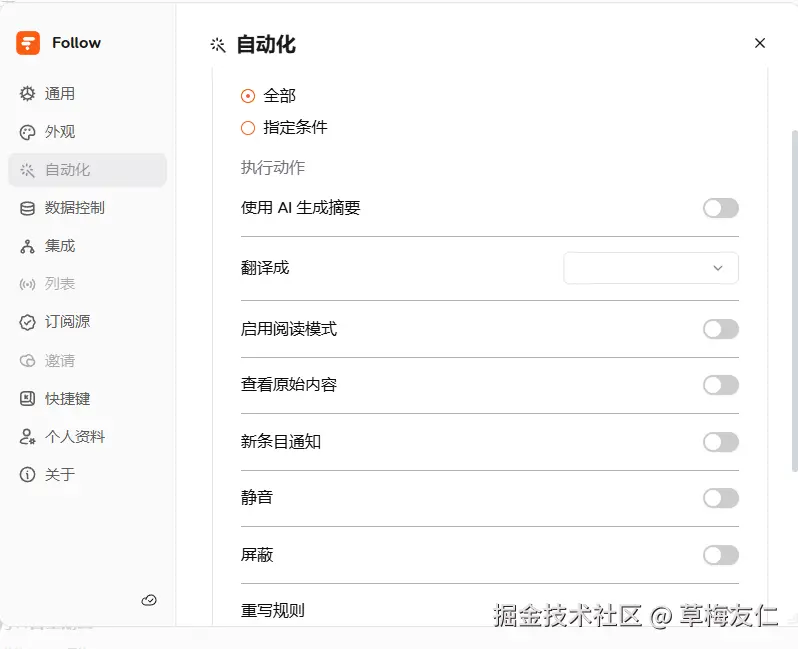Click the settings panel vertical scrollbar
This screenshot has height=649, width=798.
[x=793, y=300]
